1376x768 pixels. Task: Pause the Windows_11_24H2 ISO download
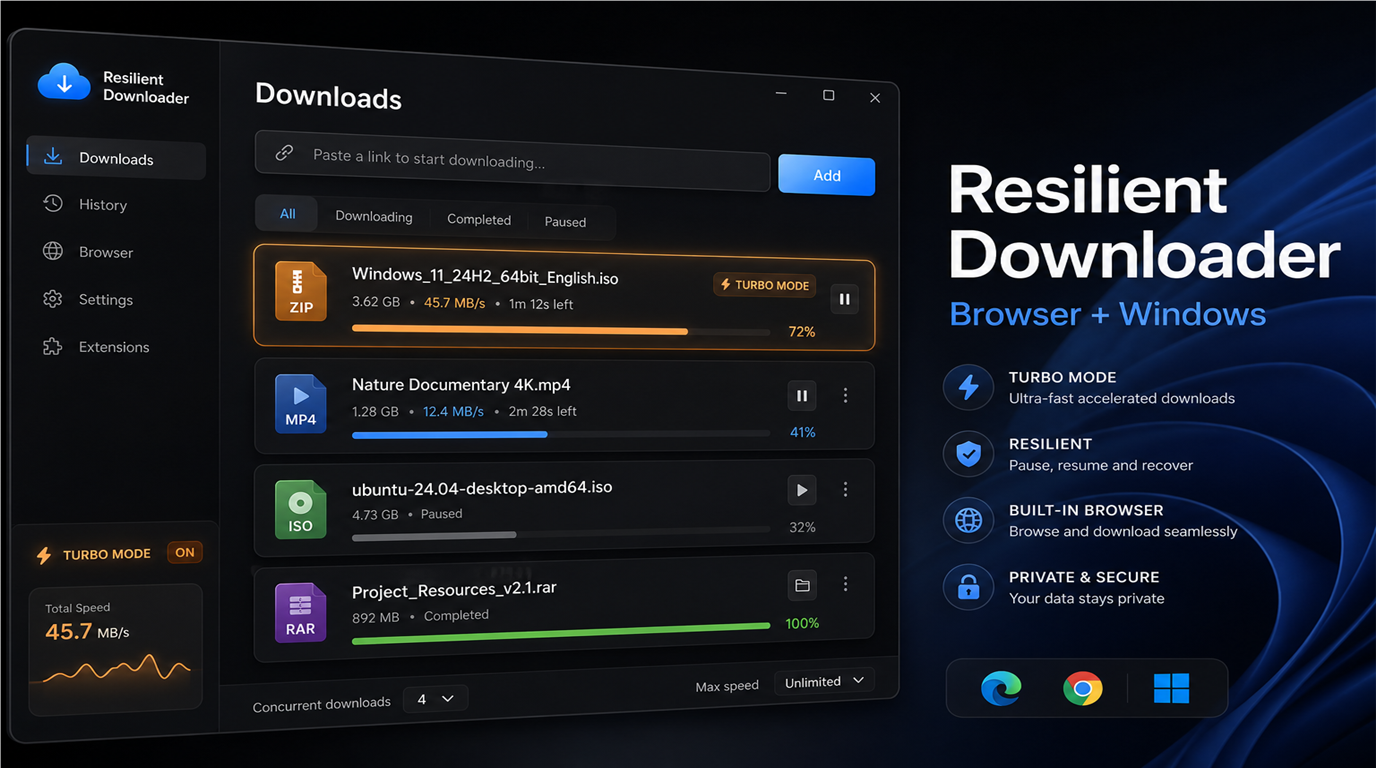[x=845, y=299]
